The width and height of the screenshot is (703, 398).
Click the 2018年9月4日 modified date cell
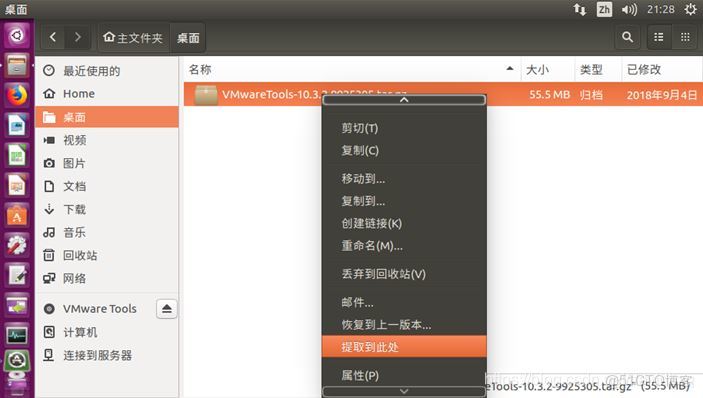pyautogui.click(x=662, y=95)
